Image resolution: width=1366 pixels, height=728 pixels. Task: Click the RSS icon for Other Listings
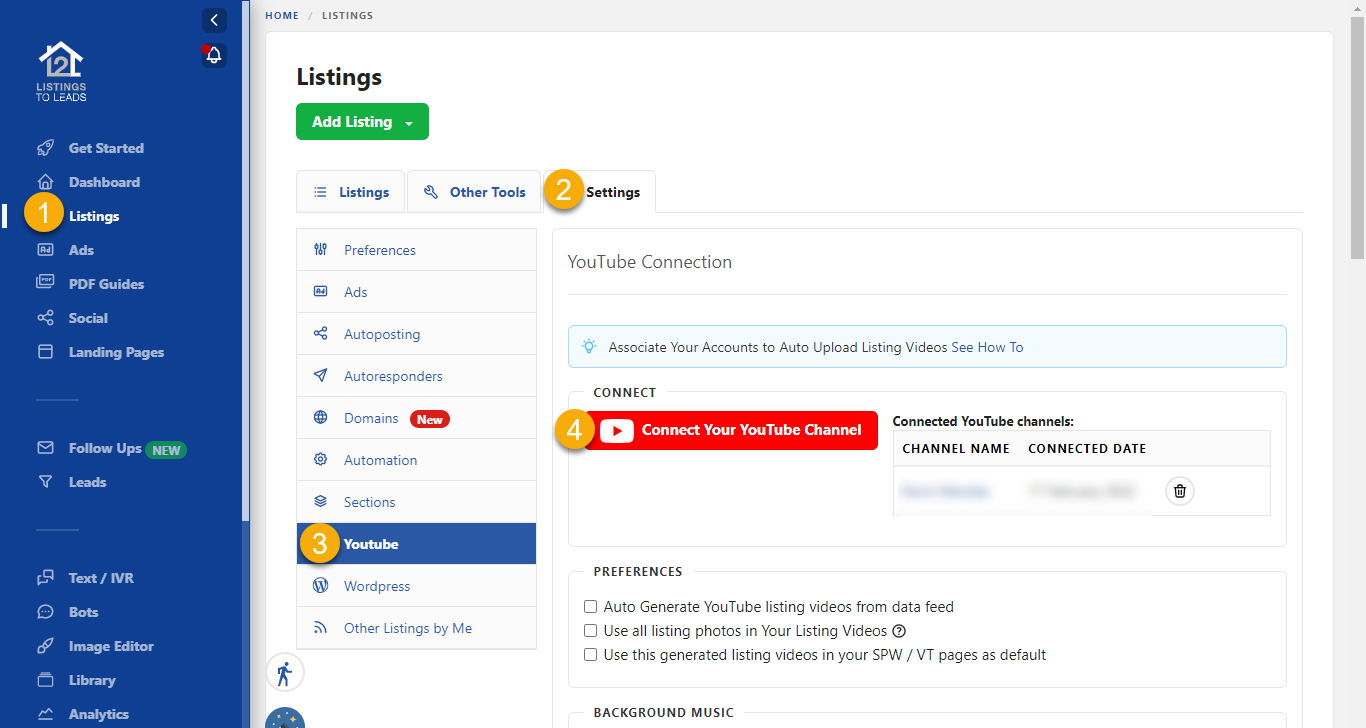point(320,628)
